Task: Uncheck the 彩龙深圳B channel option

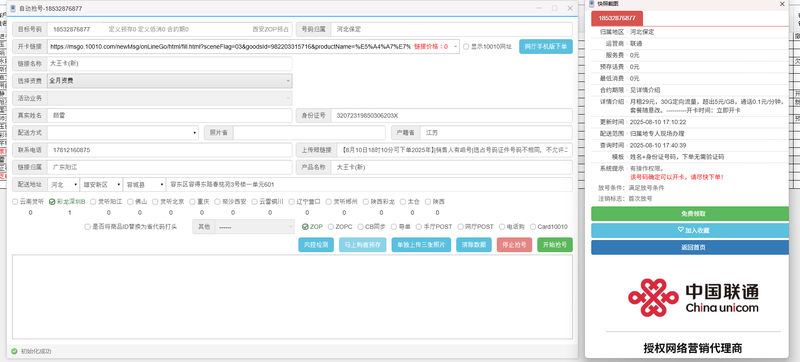Action: point(52,201)
